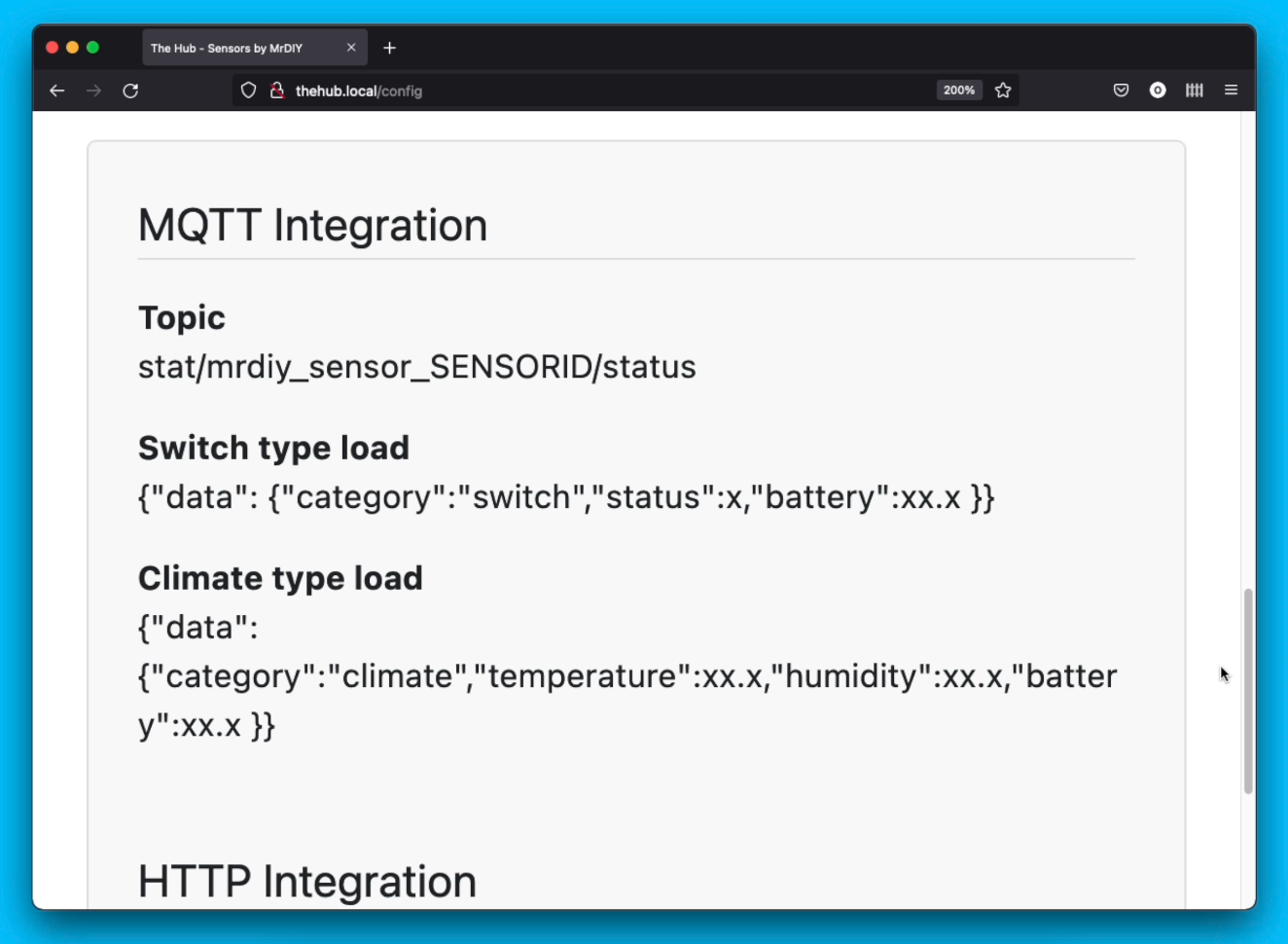Bookmark this page with the star icon
The image size is (1288, 944).
point(1003,90)
